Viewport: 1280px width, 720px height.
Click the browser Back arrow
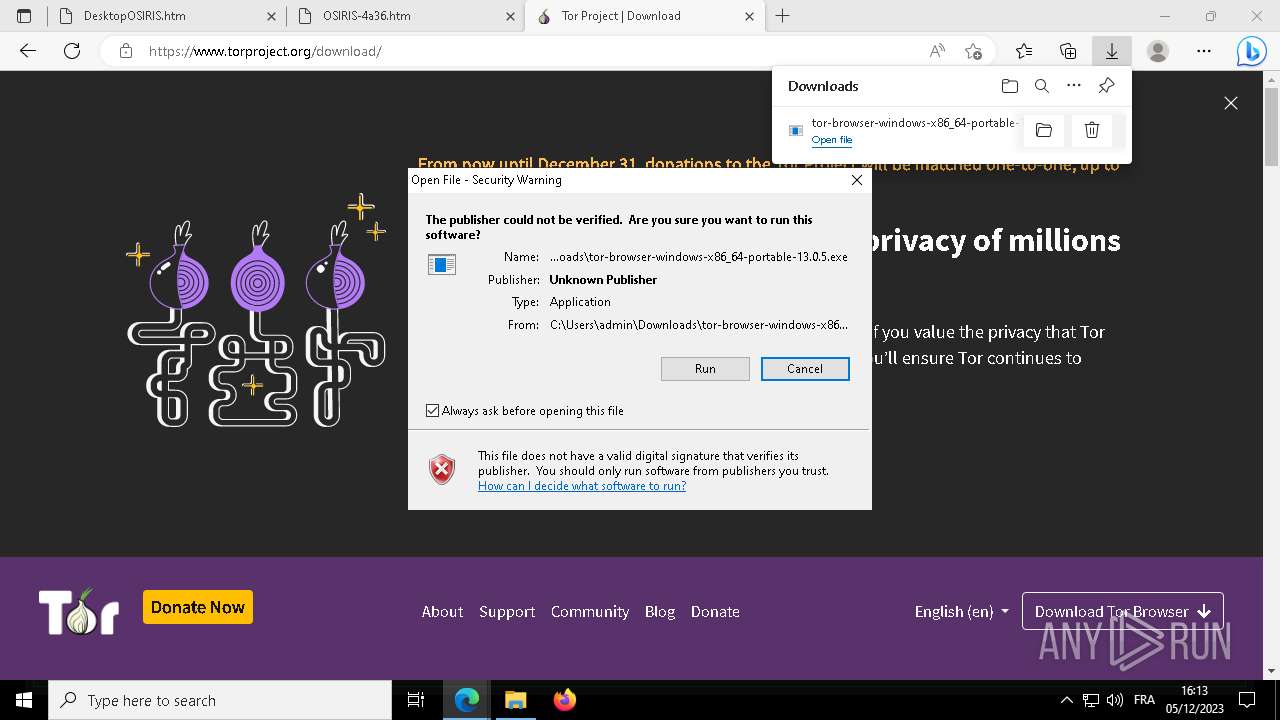point(28,51)
